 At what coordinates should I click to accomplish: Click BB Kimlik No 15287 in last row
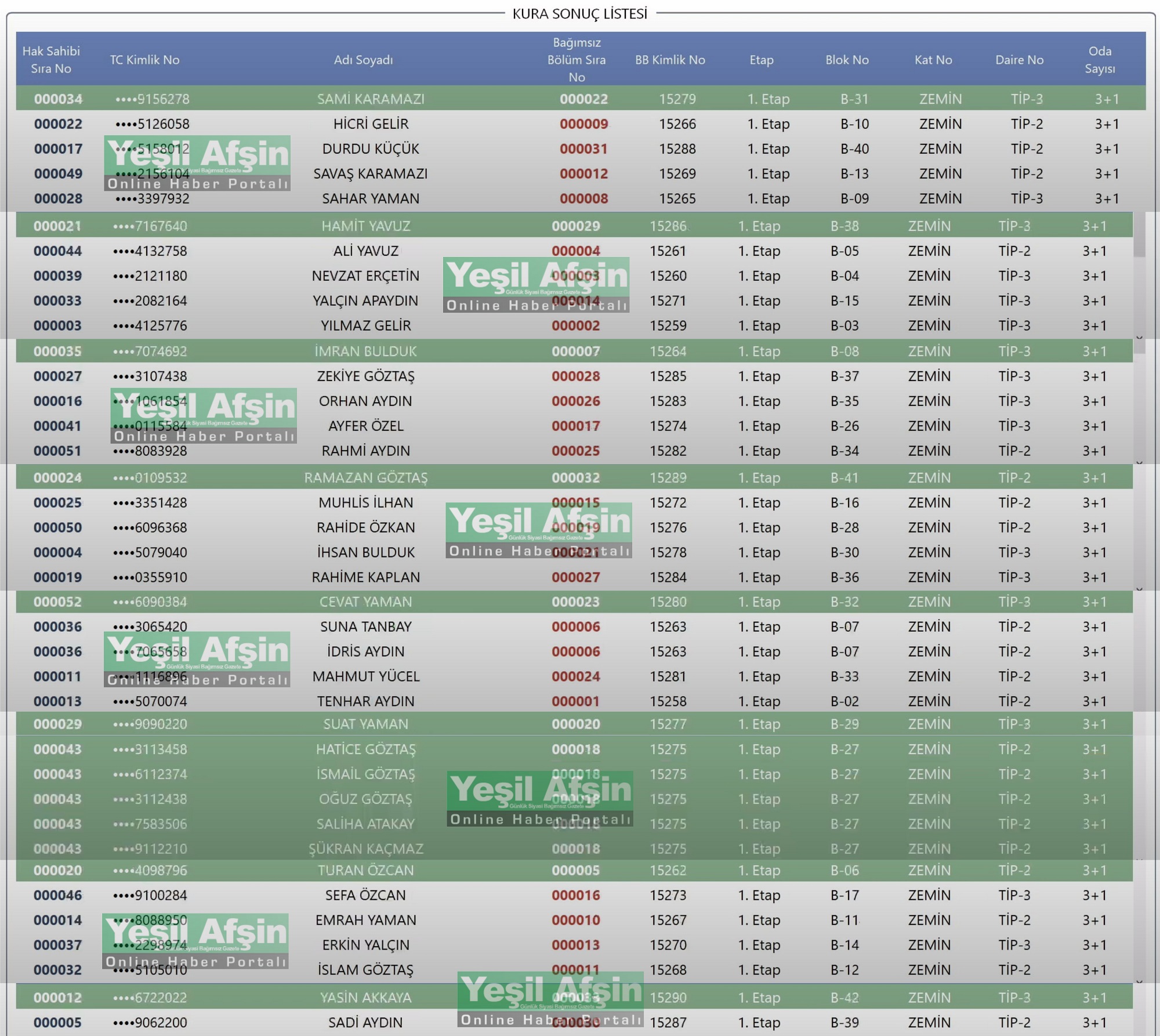click(x=668, y=1022)
